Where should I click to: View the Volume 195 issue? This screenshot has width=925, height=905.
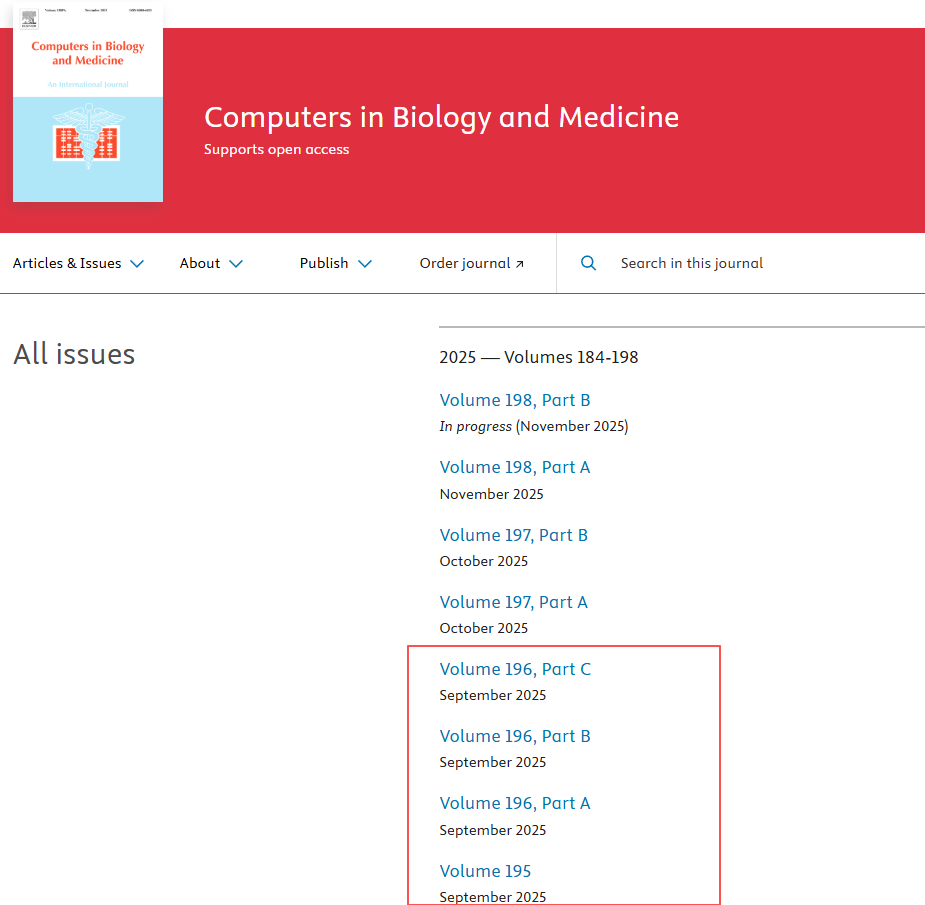[x=486, y=871]
